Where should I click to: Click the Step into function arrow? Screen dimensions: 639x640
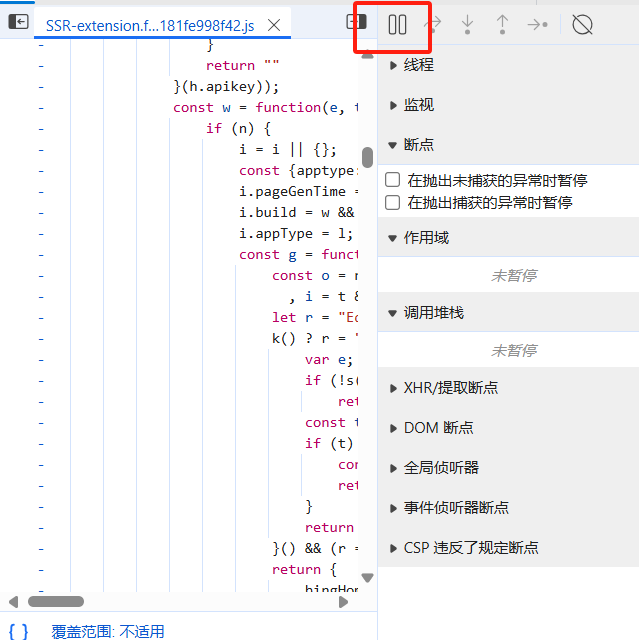(468, 25)
